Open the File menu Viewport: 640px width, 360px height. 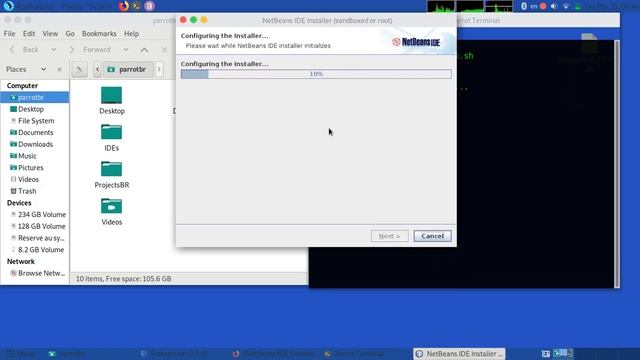tap(9, 33)
